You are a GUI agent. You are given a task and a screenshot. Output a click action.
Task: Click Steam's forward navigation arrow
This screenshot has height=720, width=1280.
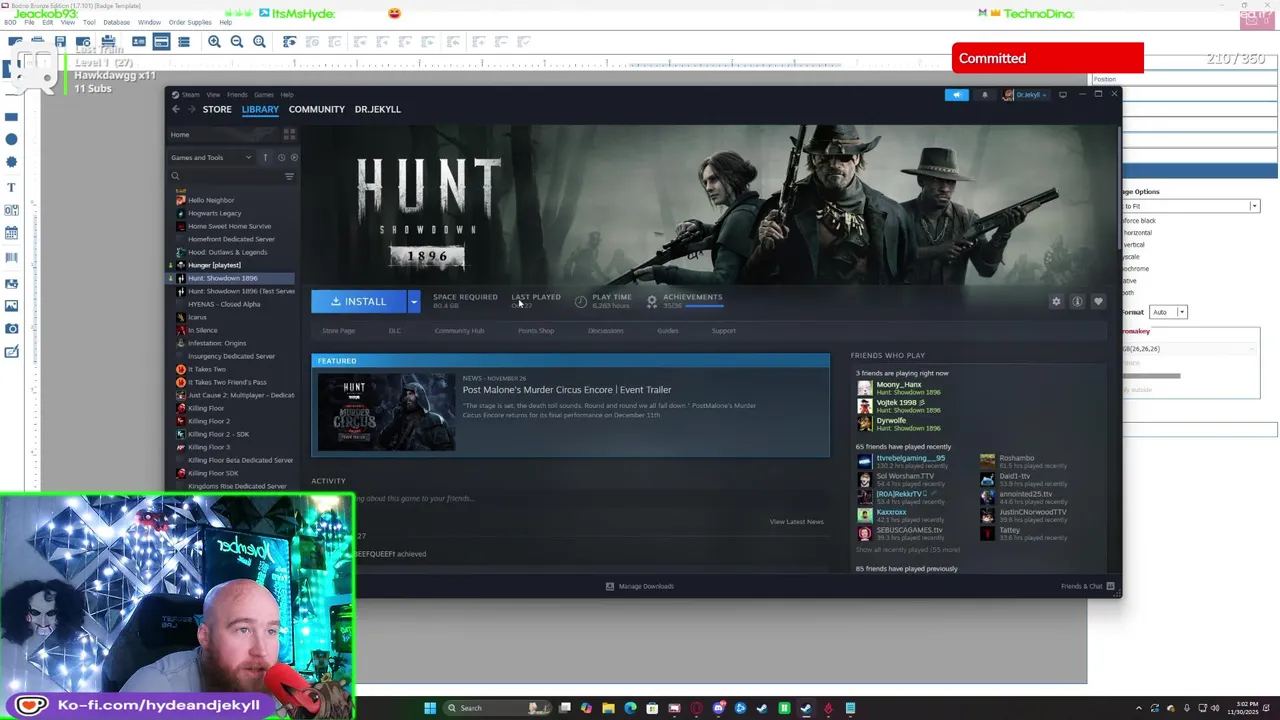190,109
